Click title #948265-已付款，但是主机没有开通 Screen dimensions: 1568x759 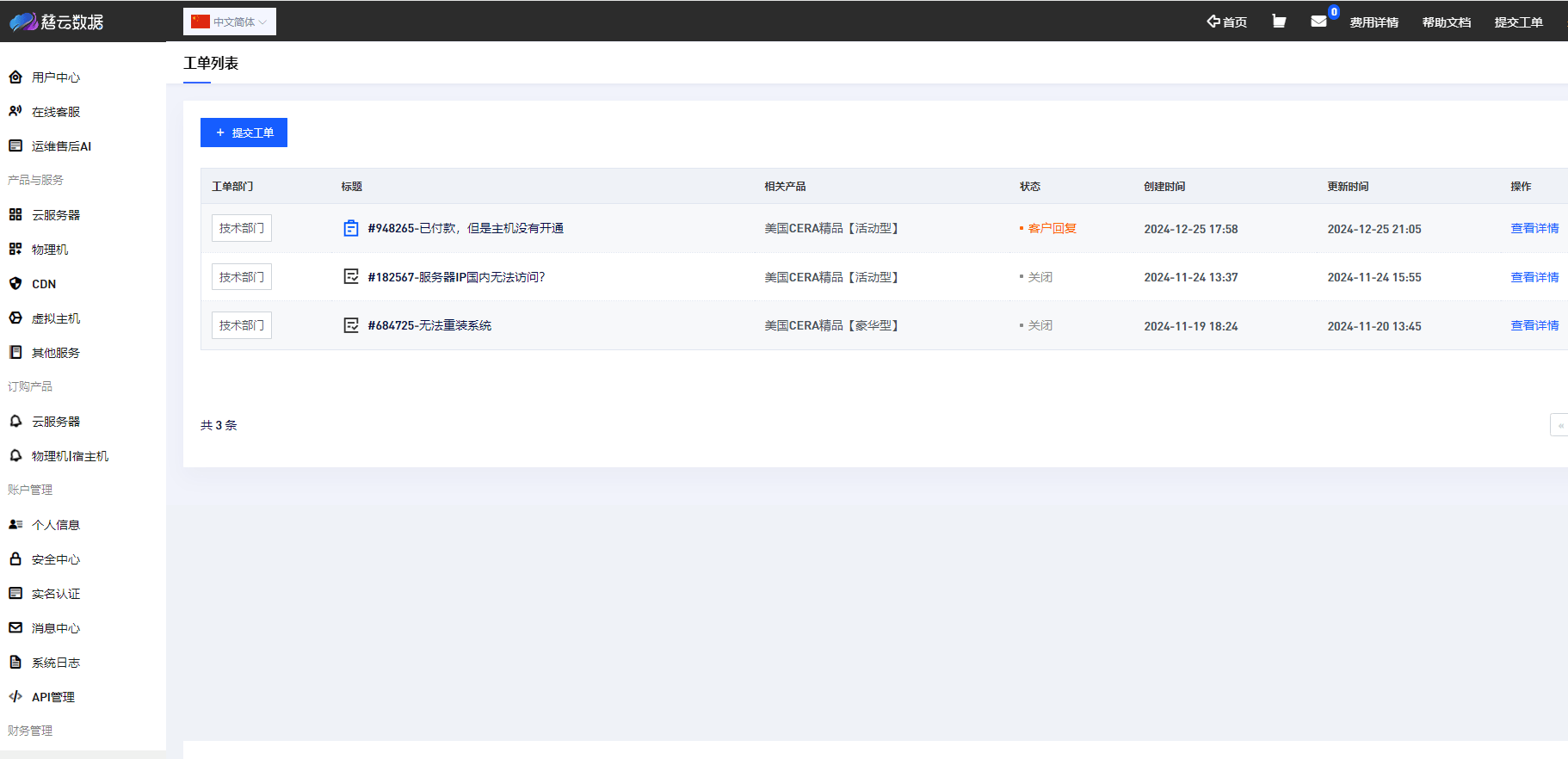466,228
